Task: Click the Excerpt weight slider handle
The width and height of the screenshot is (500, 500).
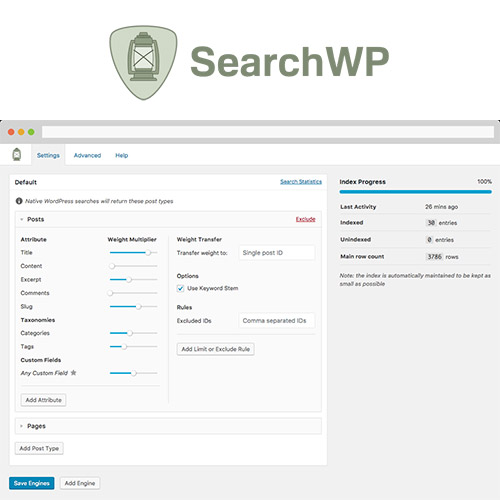Action: pyautogui.click(x=129, y=280)
